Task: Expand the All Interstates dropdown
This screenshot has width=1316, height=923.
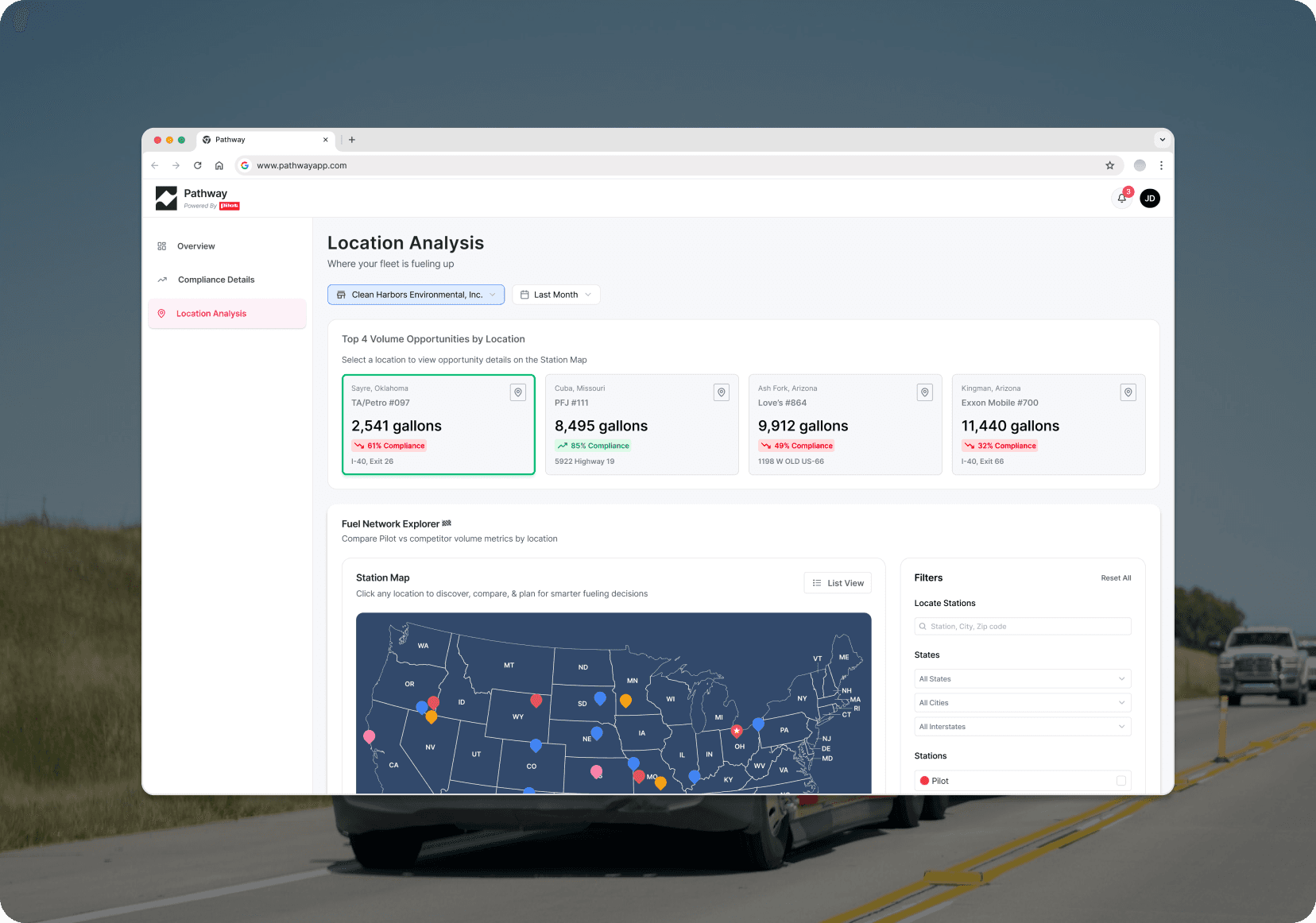Action: (x=1022, y=727)
